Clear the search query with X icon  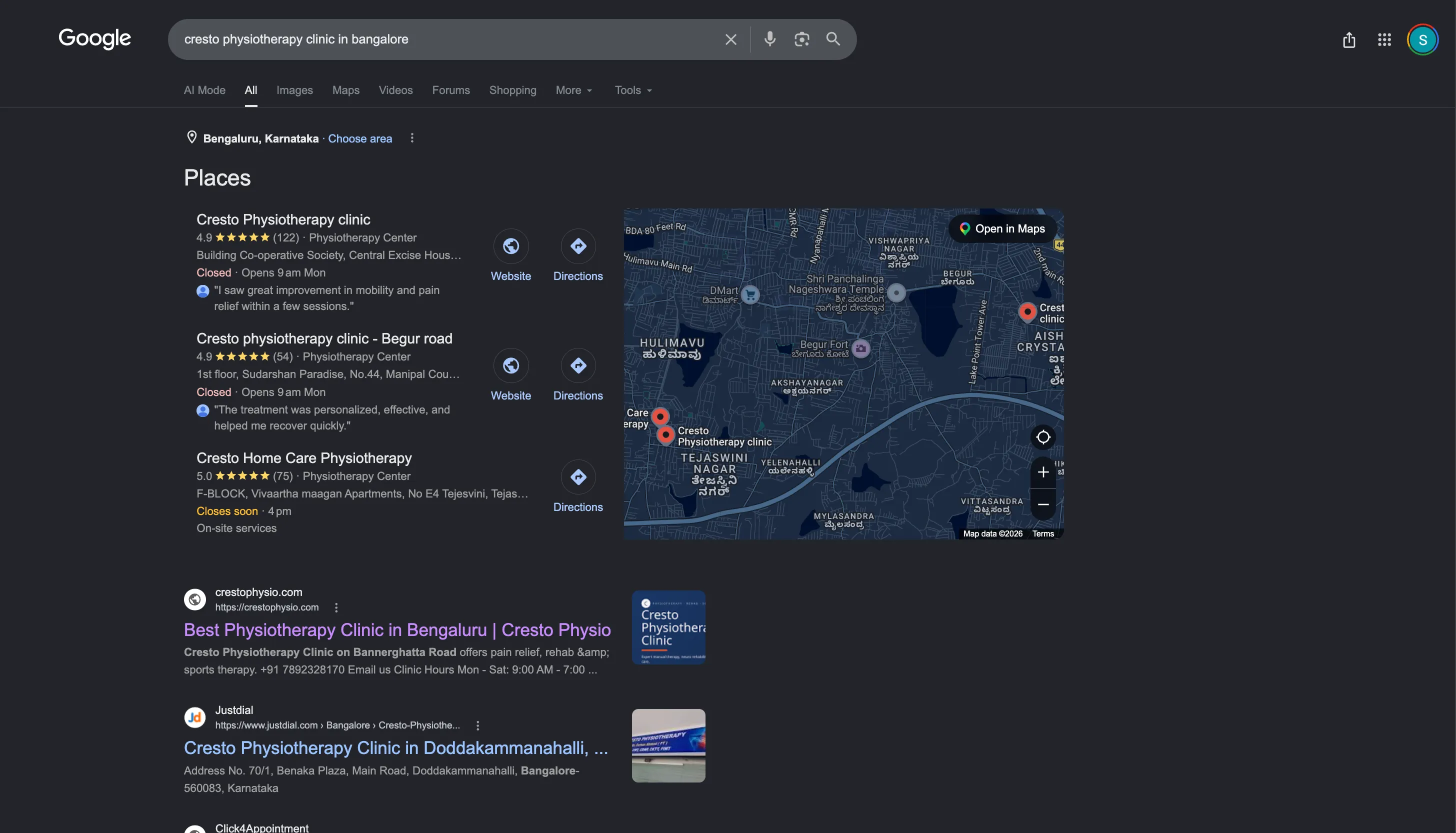click(x=730, y=39)
